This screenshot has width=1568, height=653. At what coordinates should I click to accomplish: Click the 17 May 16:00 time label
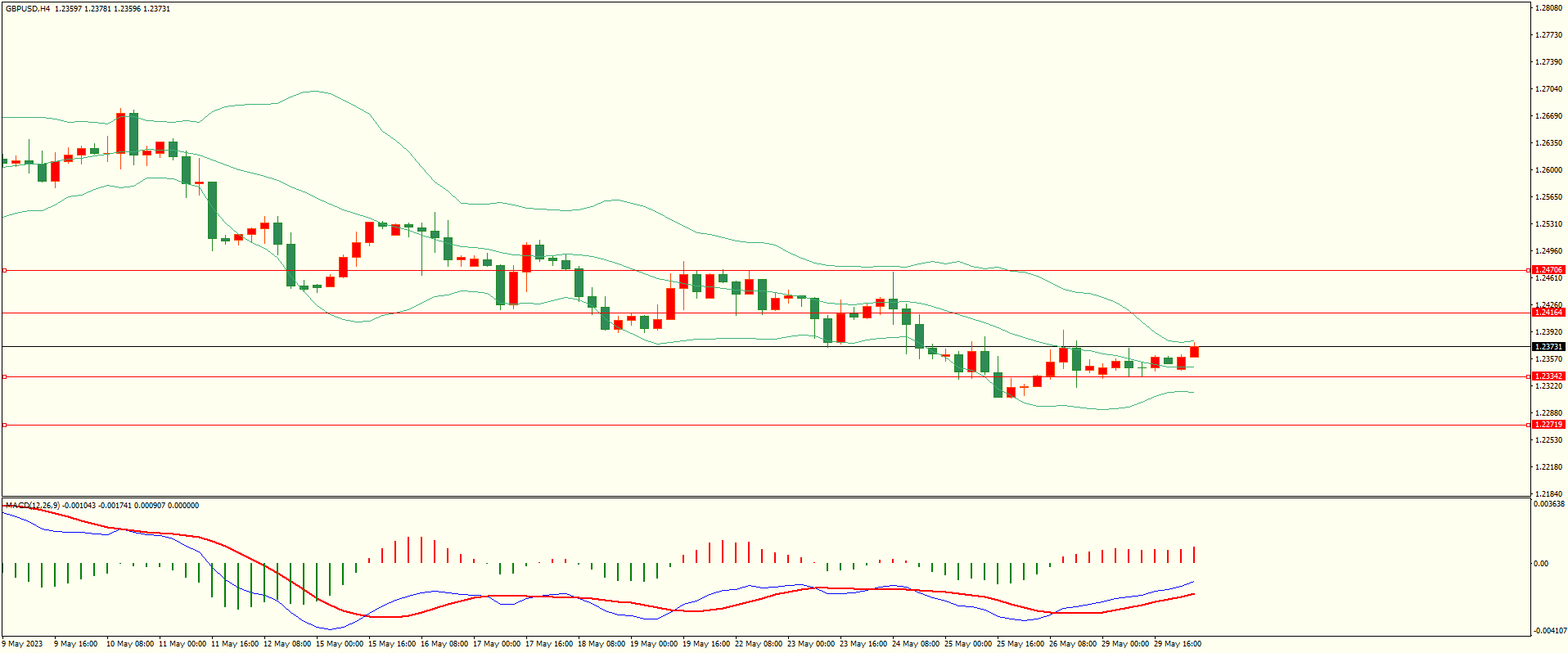pyautogui.click(x=549, y=644)
